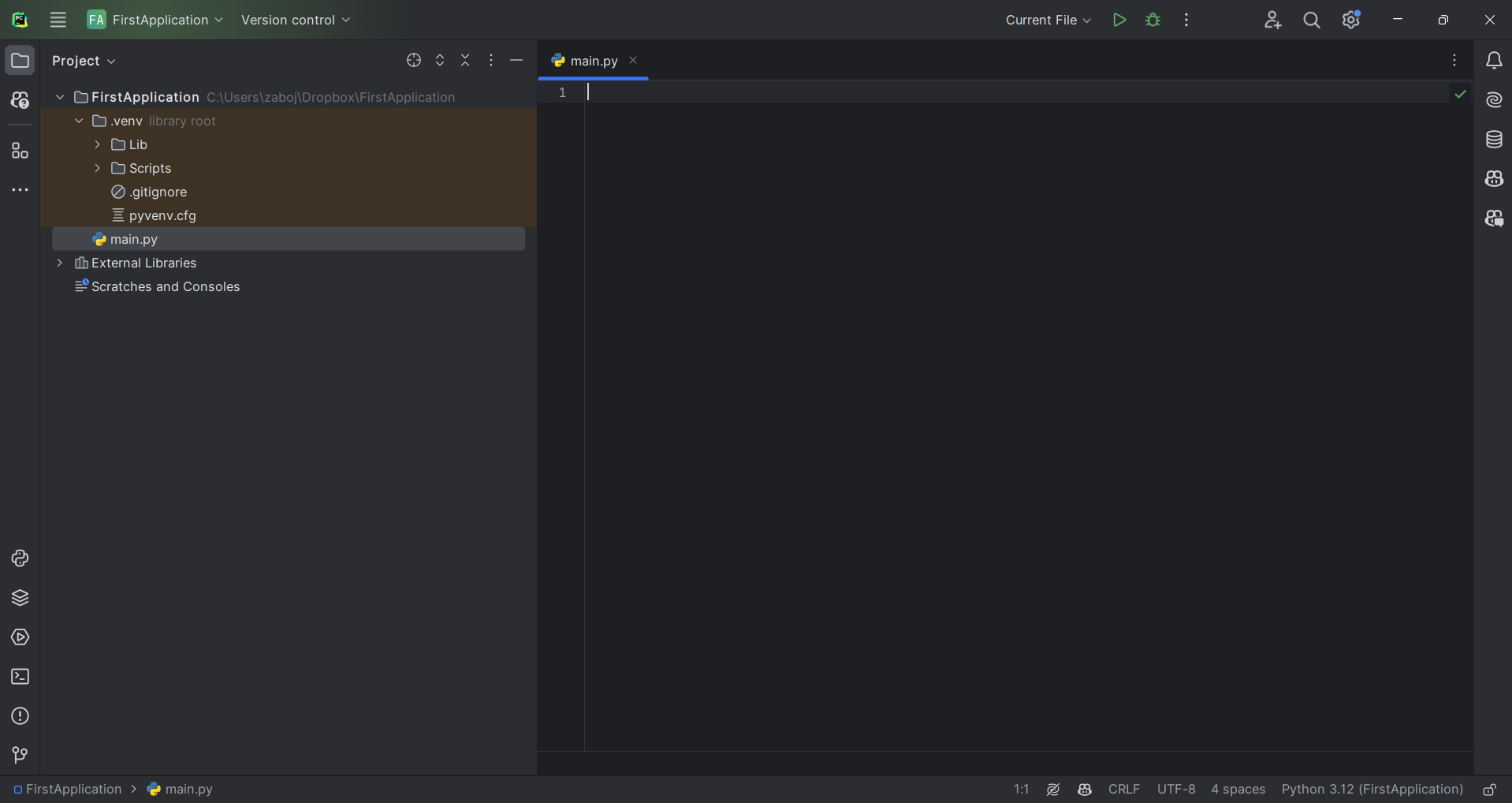Click Search Everywhere magnifier icon

(x=1312, y=20)
